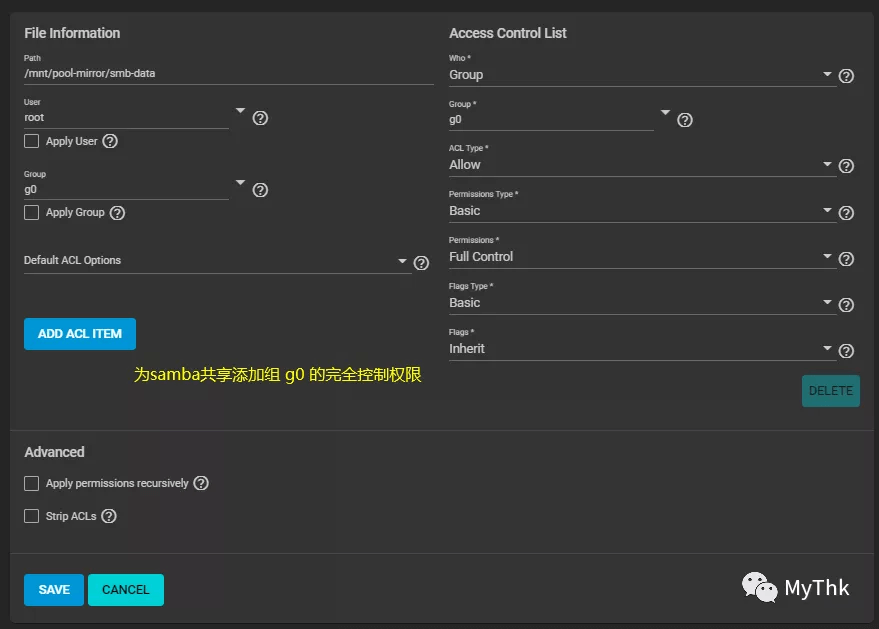Save the ACL settings
Screen dimensions: 879x629
tap(54, 590)
